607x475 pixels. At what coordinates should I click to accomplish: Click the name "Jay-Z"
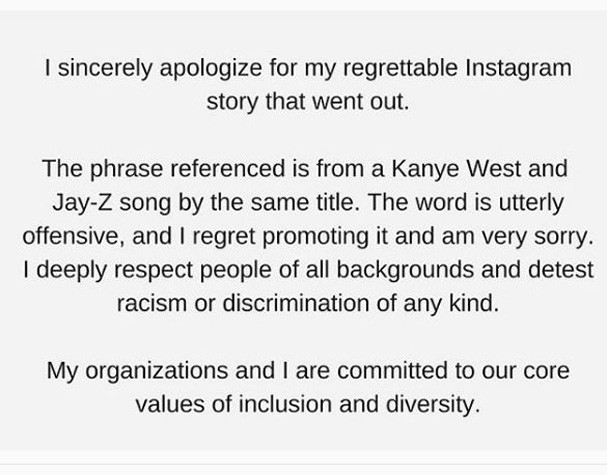(82, 202)
